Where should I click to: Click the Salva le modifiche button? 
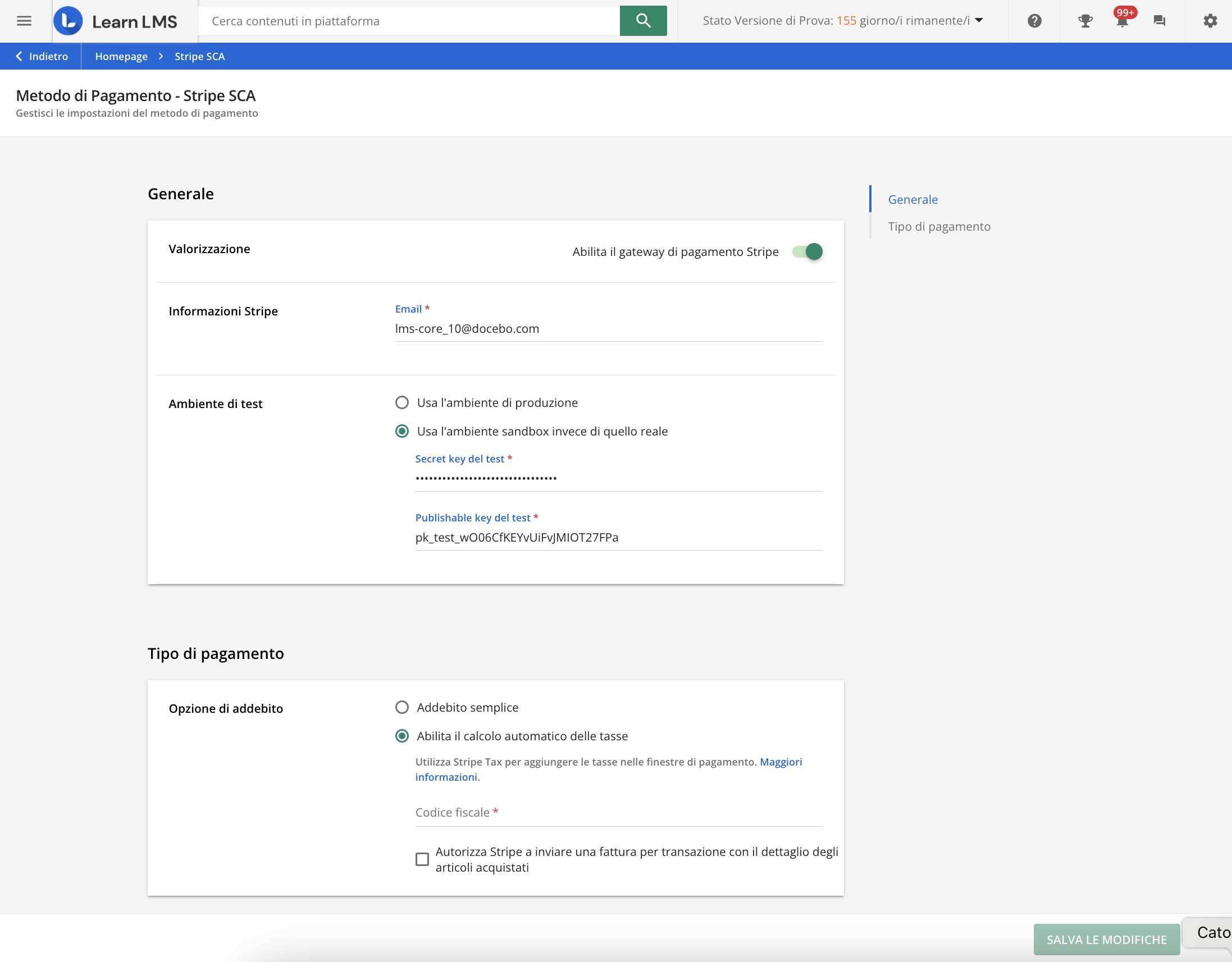point(1106,939)
